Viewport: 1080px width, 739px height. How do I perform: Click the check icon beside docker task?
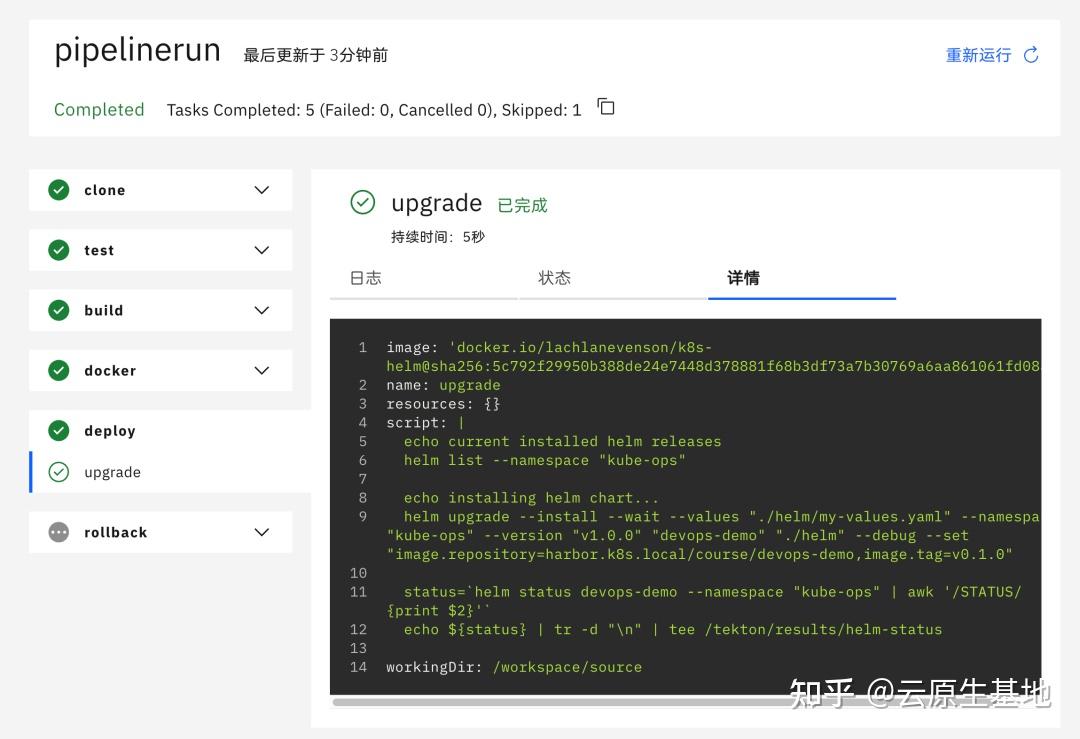pos(59,370)
